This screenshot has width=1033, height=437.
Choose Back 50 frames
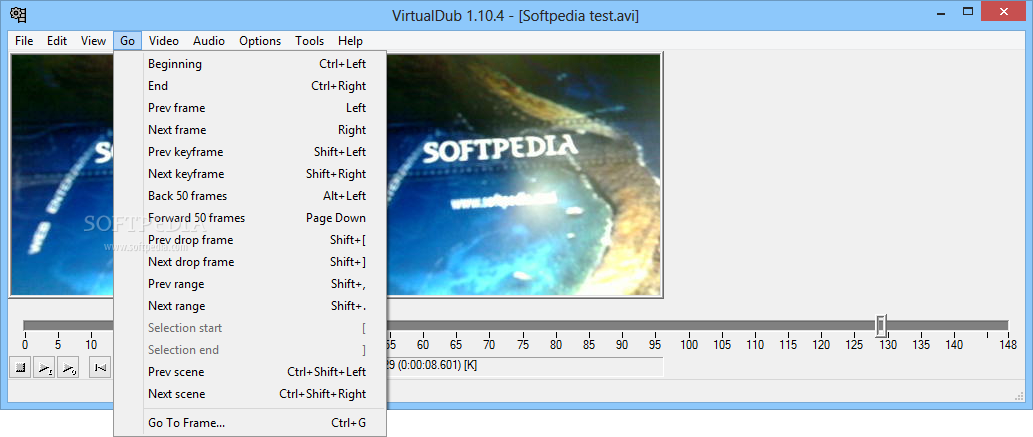point(250,196)
